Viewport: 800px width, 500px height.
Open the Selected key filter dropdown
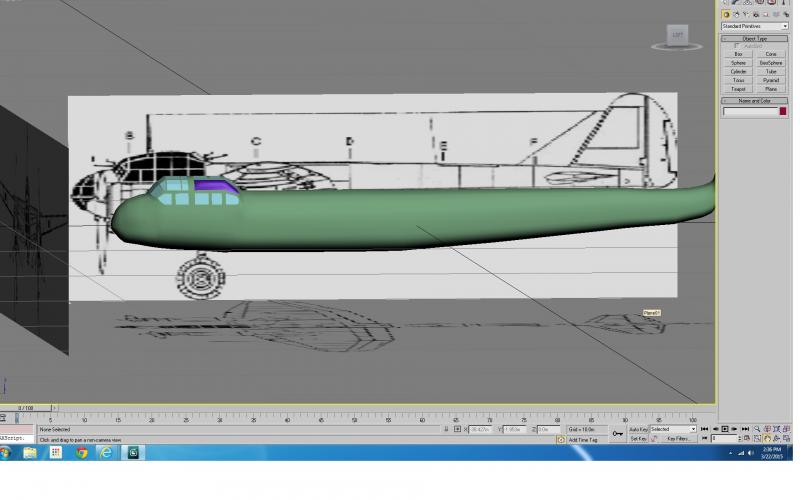click(x=673, y=429)
